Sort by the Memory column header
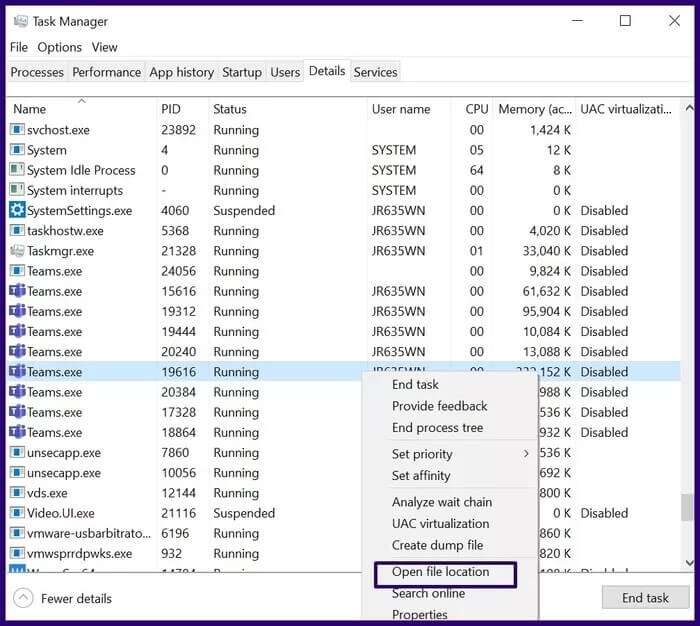700x626 pixels. click(534, 109)
